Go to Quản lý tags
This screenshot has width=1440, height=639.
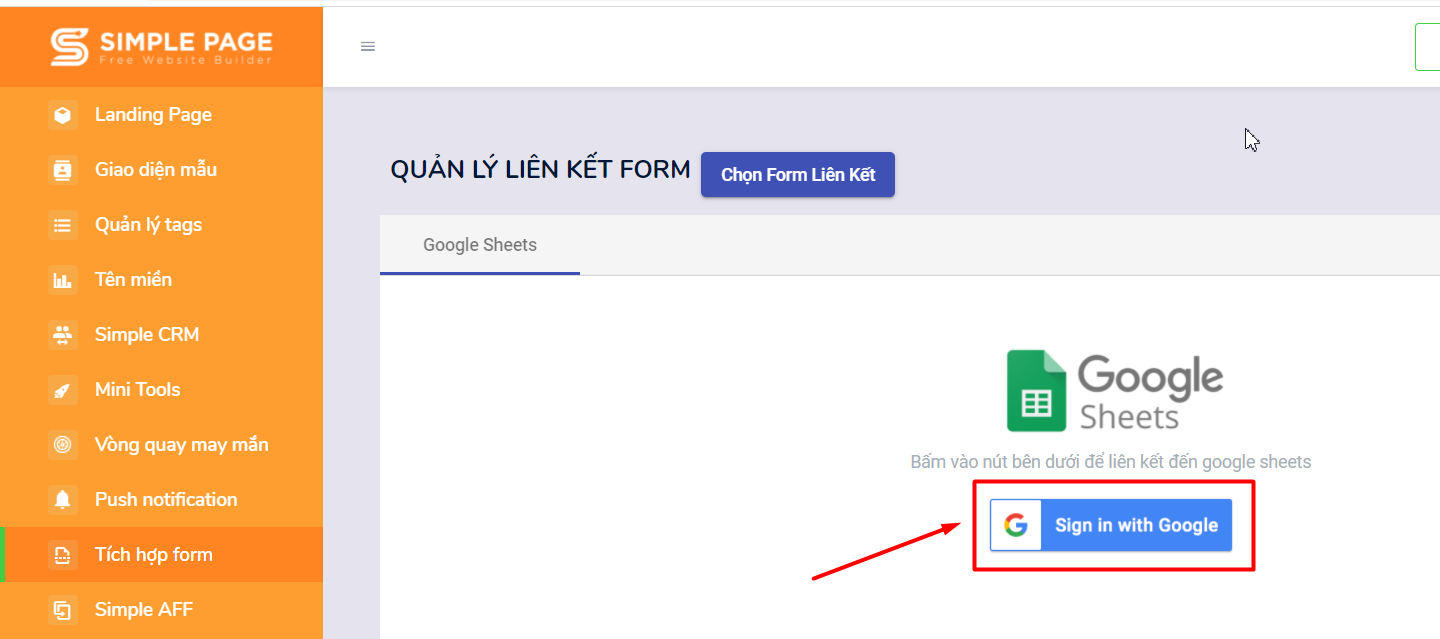pyautogui.click(x=161, y=225)
